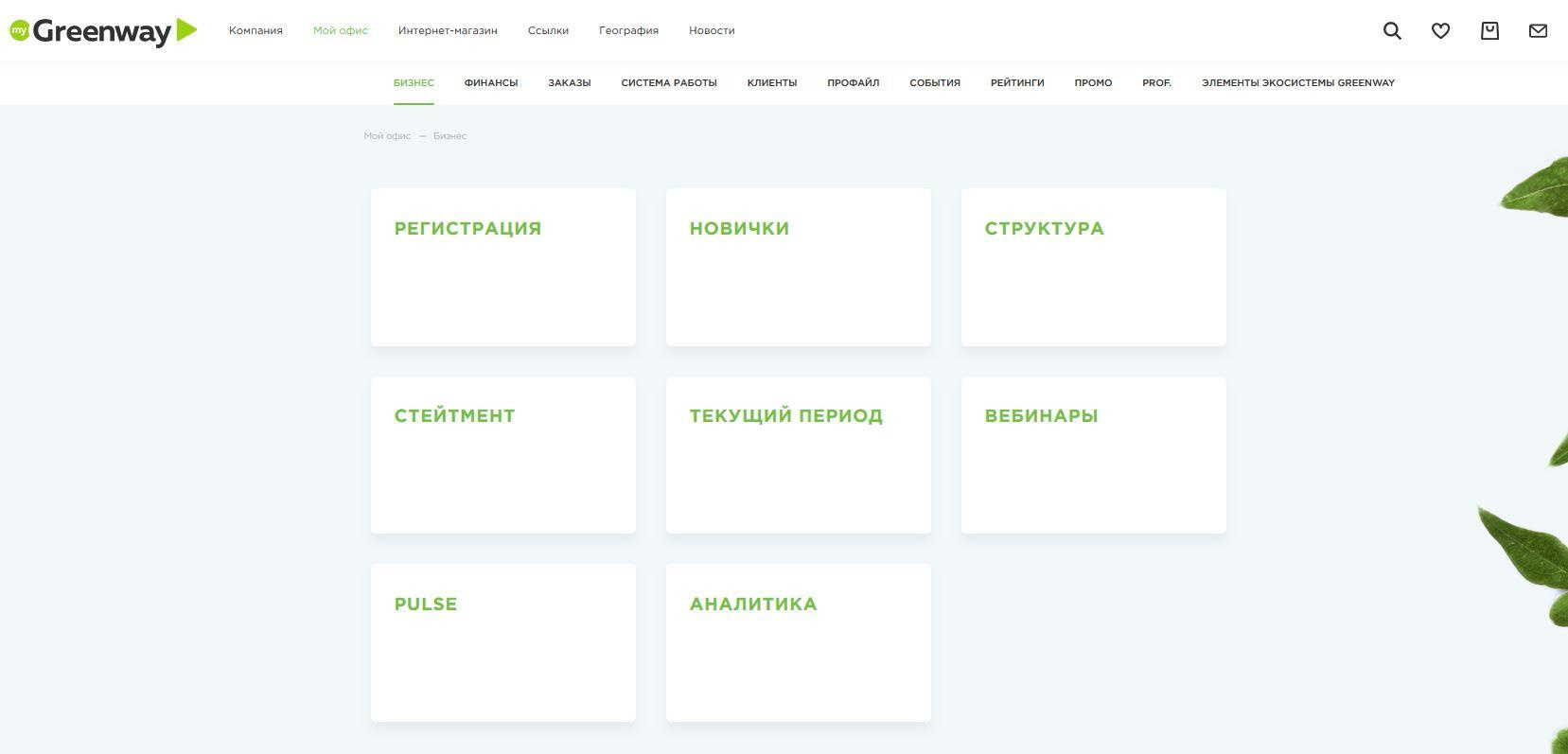1568x754 pixels.
Task: Select the Рейтинги tab
Action: 1017,82
